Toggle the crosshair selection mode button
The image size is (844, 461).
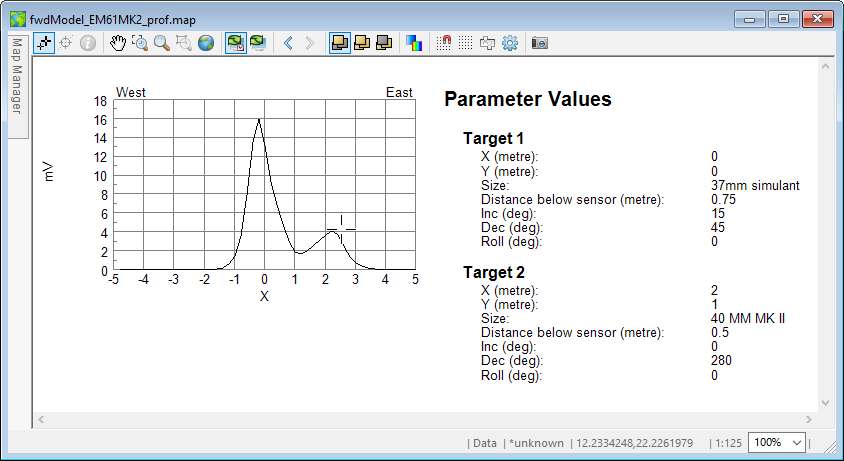click(44, 43)
